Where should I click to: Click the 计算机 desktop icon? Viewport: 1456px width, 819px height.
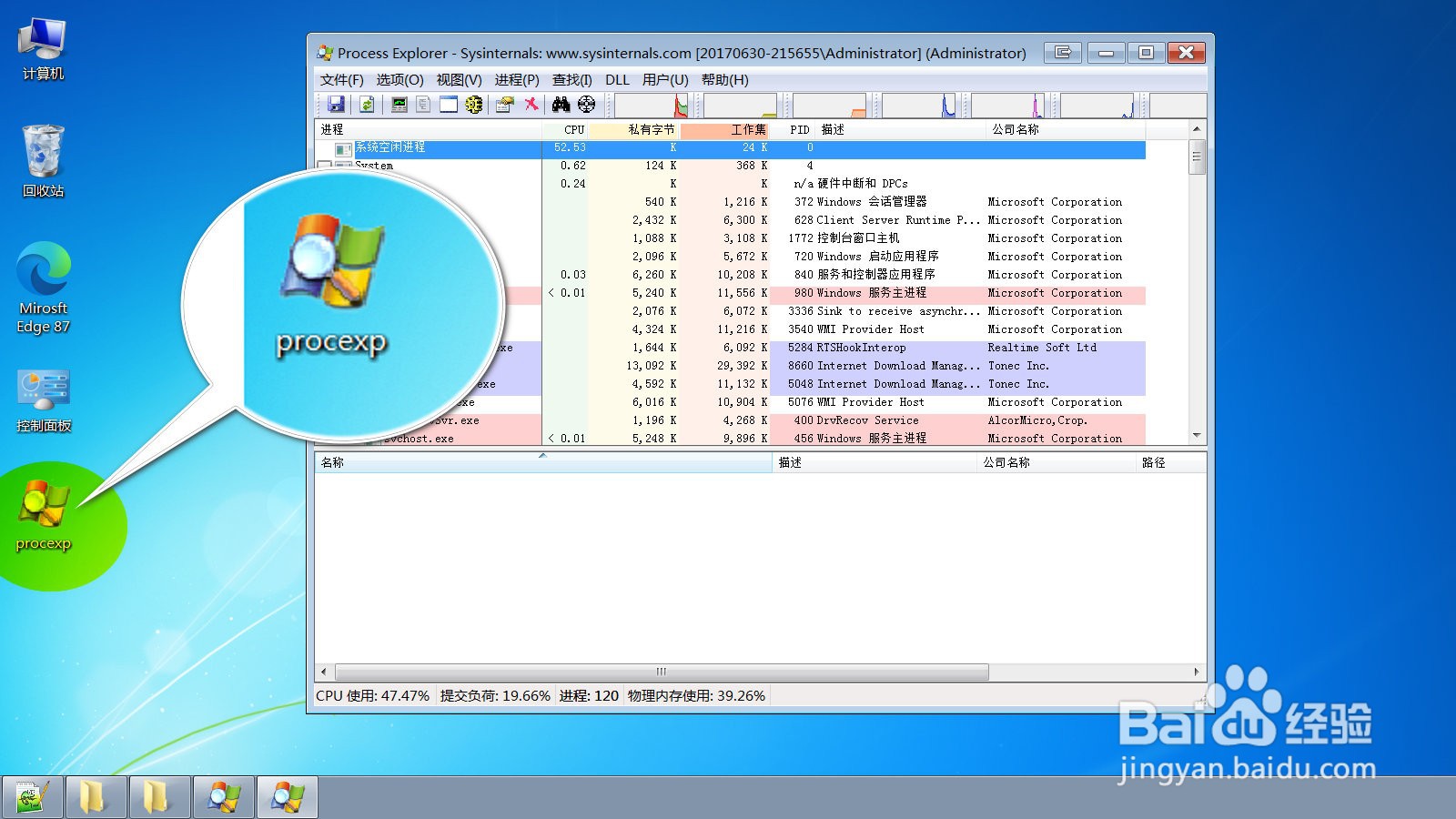(x=43, y=50)
